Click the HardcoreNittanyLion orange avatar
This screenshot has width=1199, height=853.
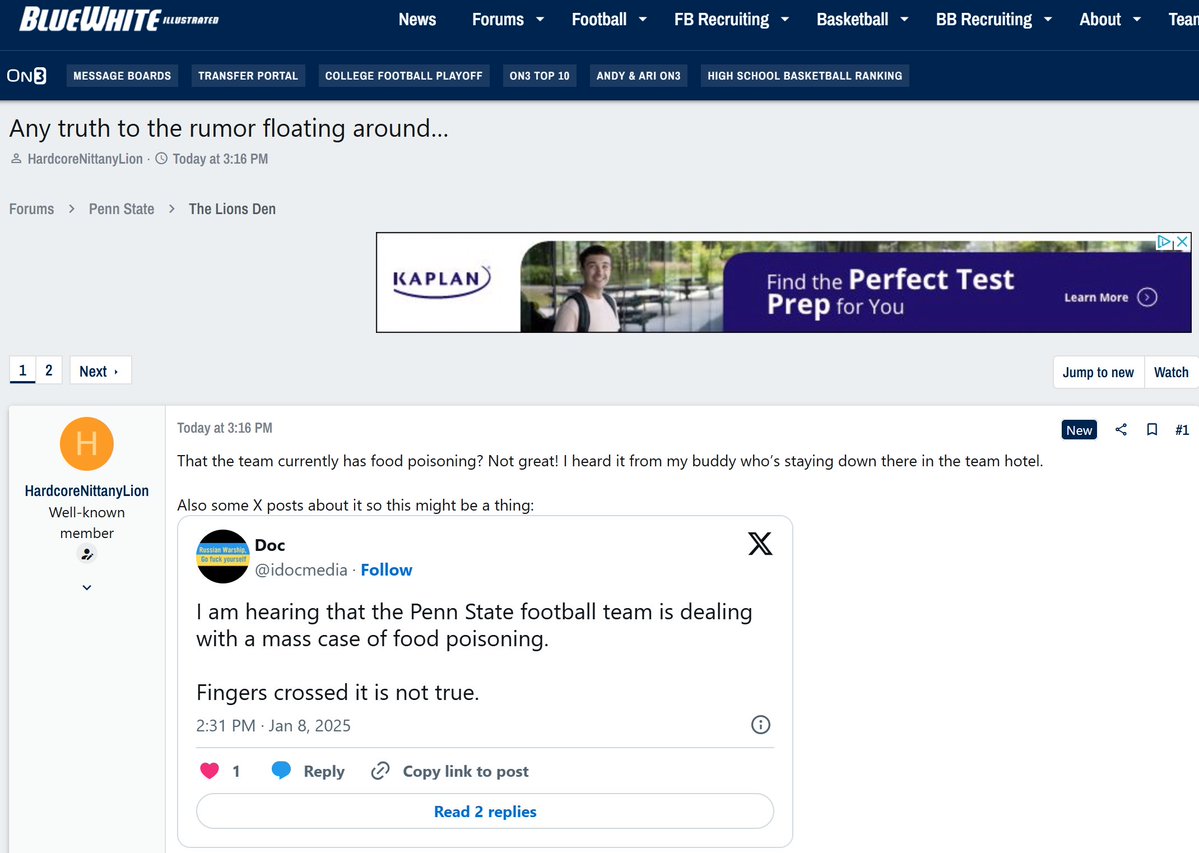86,444
